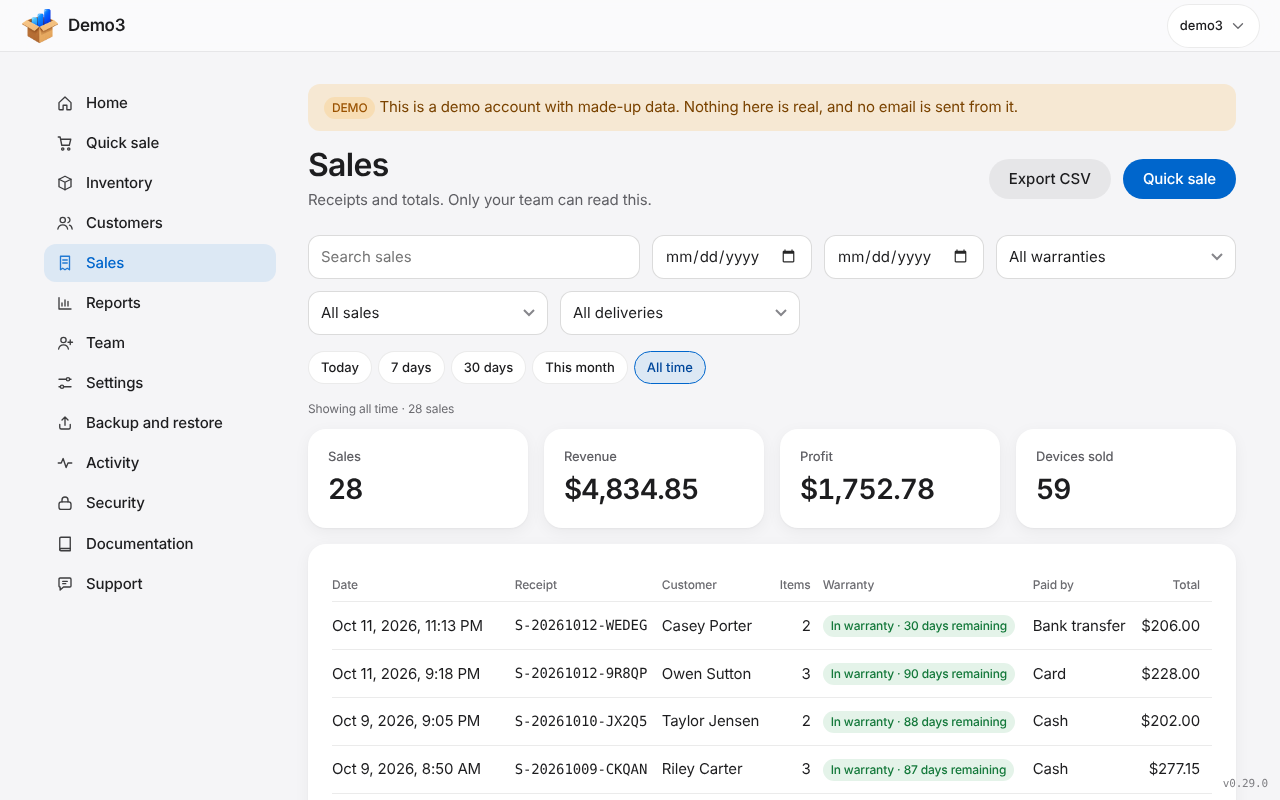Navigate to Documentation in the sidebar

pos(160,544)
